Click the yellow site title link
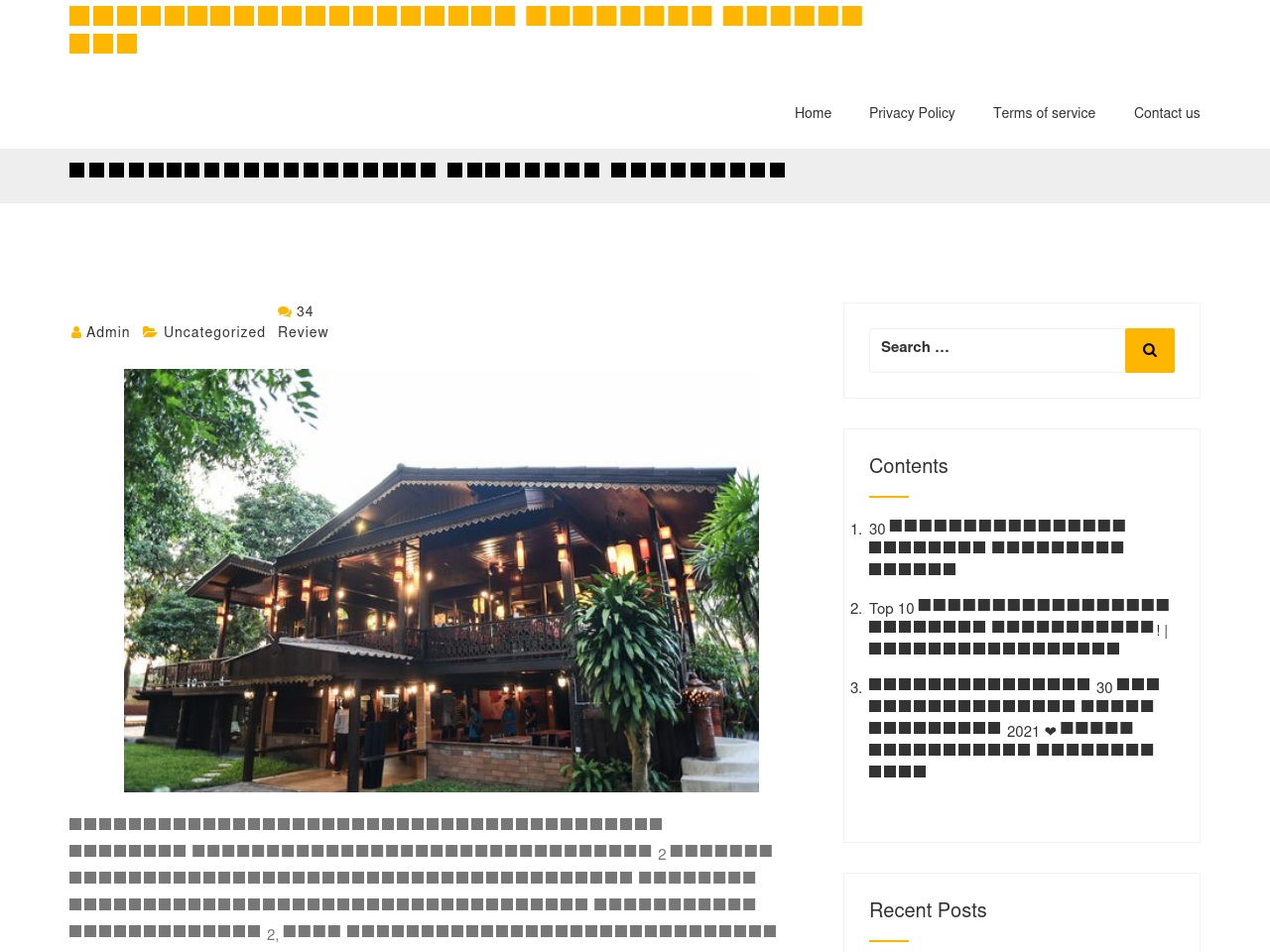Image resolution: width=1270 pixels, height=952 pixels. pos(466,30)
